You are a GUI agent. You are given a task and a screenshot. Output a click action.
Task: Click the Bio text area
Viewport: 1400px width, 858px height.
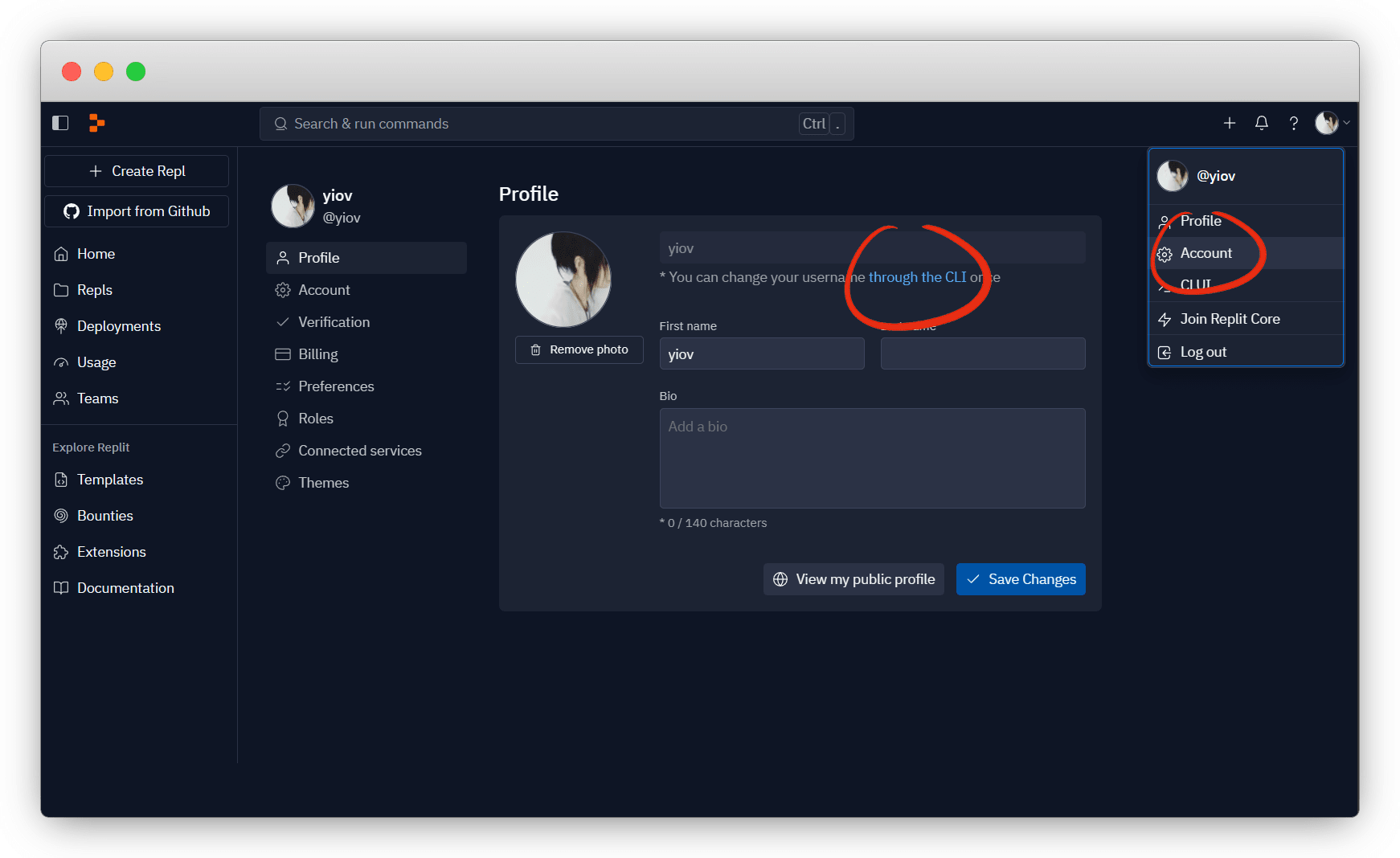coord(872,458)
